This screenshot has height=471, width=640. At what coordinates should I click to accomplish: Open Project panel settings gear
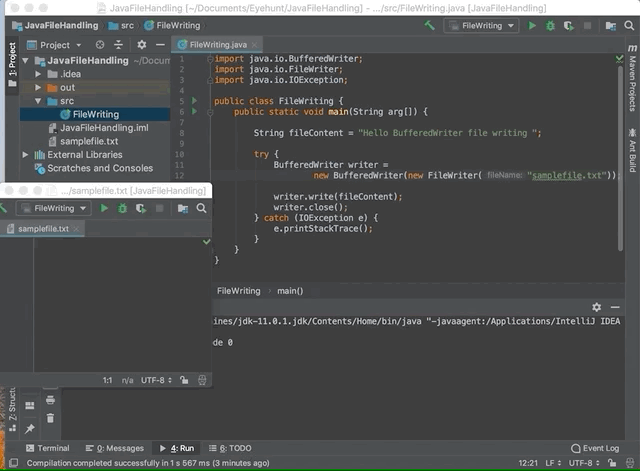[142, 44]
